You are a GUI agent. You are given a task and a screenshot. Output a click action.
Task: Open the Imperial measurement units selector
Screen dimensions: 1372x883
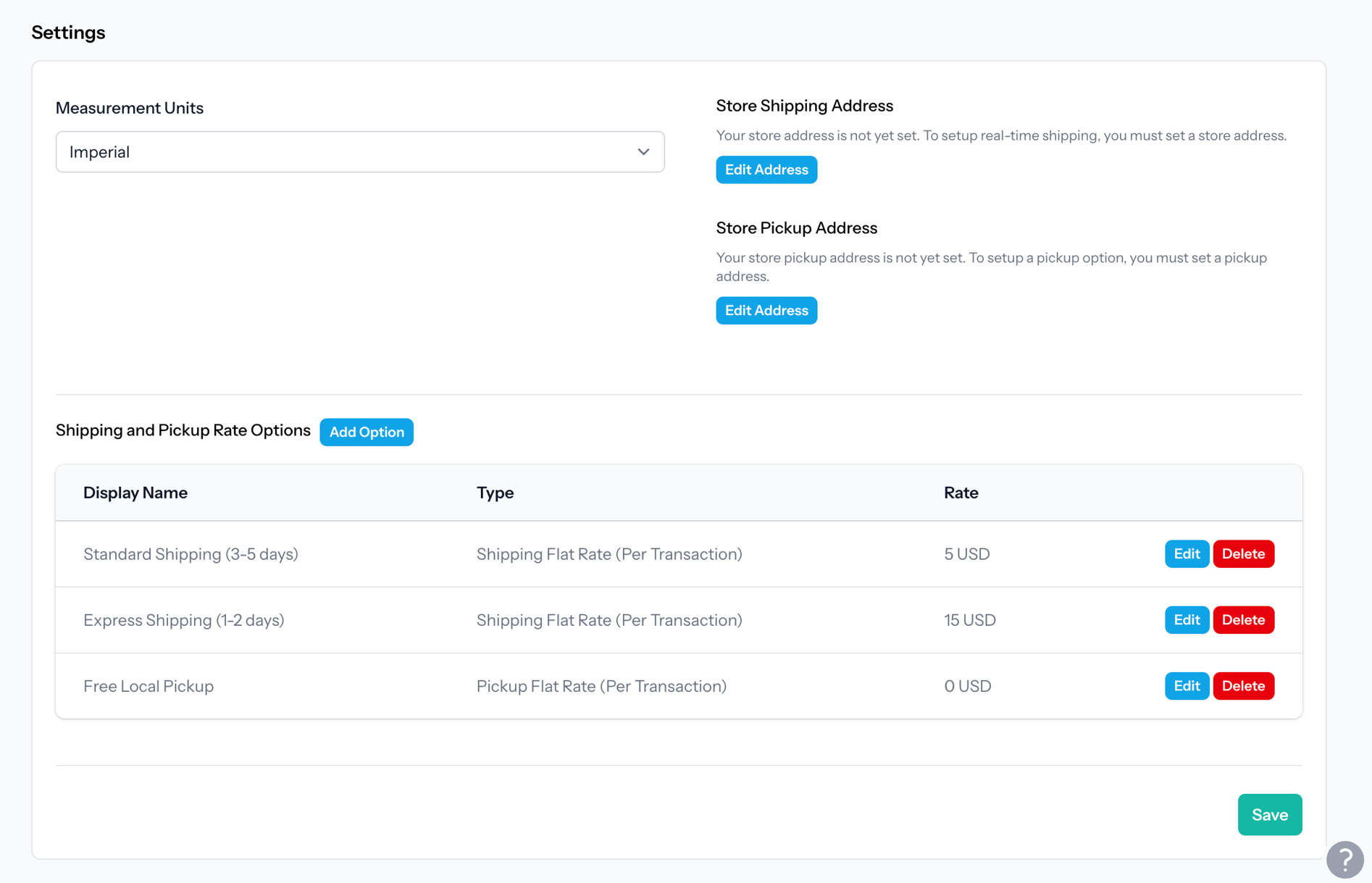click(x=360, y=151)
